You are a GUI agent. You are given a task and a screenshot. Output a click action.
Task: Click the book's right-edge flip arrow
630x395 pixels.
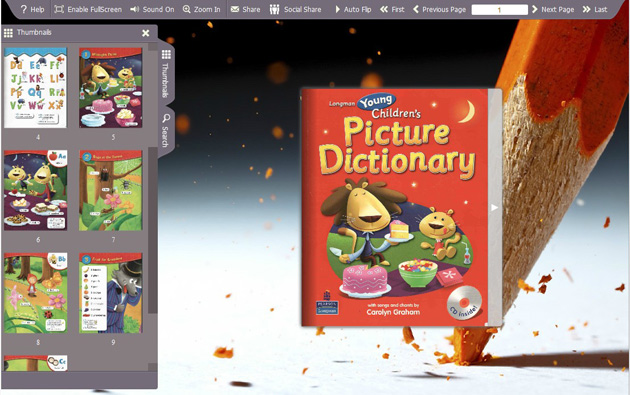[495, 207]
